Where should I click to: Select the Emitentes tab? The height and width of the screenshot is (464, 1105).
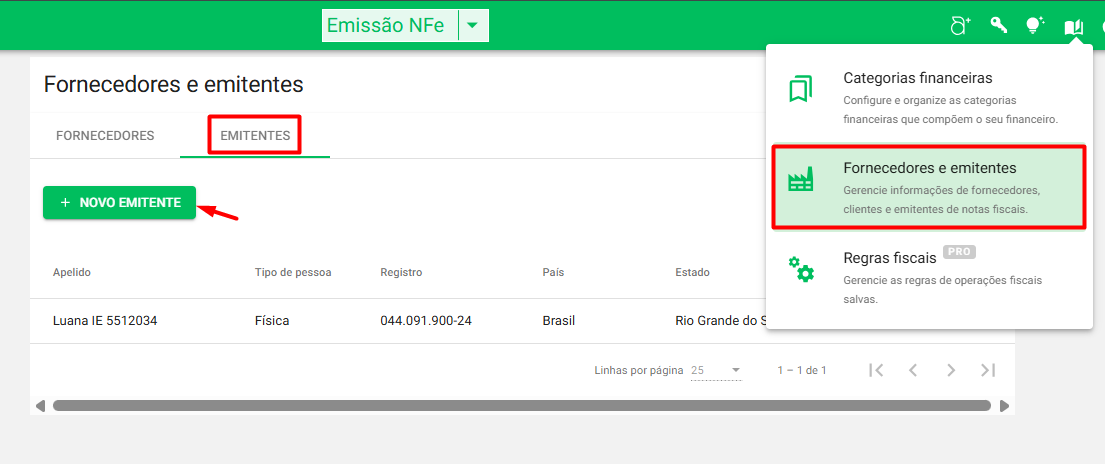click(255, 135)
